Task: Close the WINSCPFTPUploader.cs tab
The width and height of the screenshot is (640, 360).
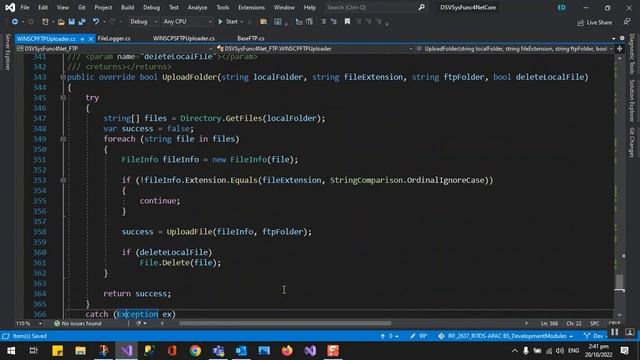Action: click(x=91, y=39)
